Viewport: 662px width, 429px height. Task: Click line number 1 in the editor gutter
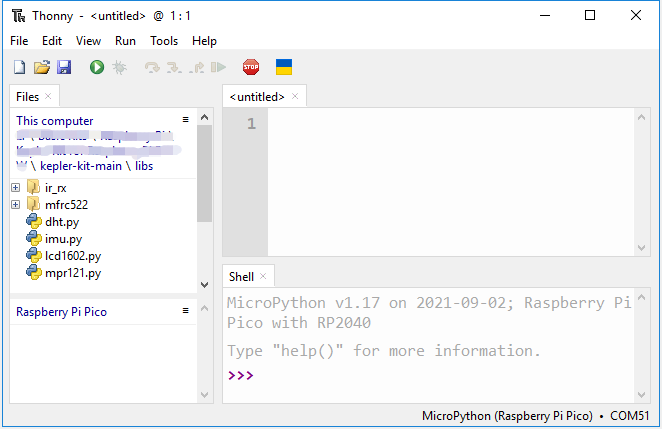click(251, 124)
